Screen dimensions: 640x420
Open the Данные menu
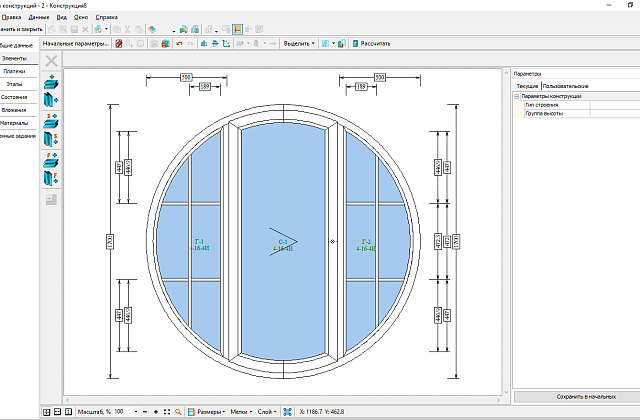(x=39, y=17)
